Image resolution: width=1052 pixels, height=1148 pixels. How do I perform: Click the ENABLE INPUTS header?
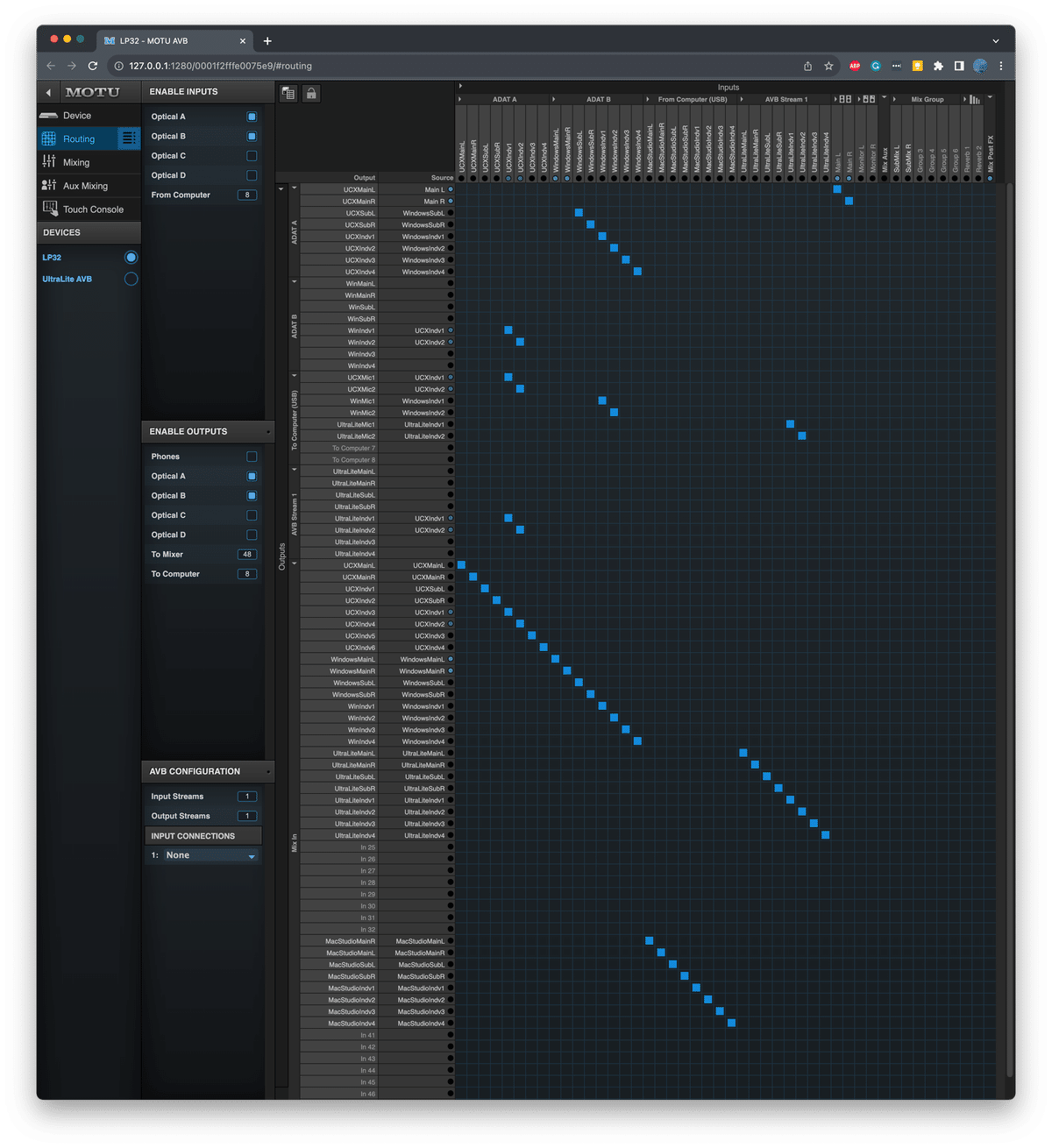tap(208, 91)
